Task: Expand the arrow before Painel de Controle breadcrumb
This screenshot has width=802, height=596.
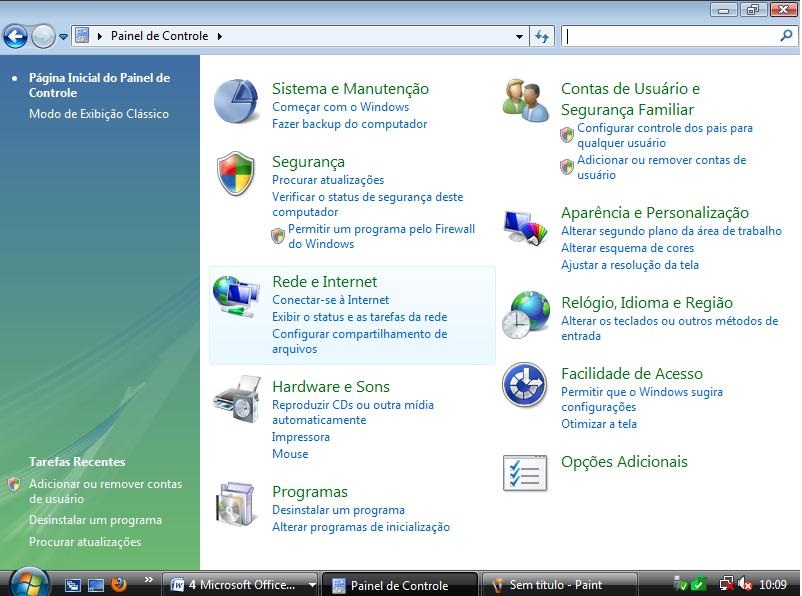Action: click(100, 36)
